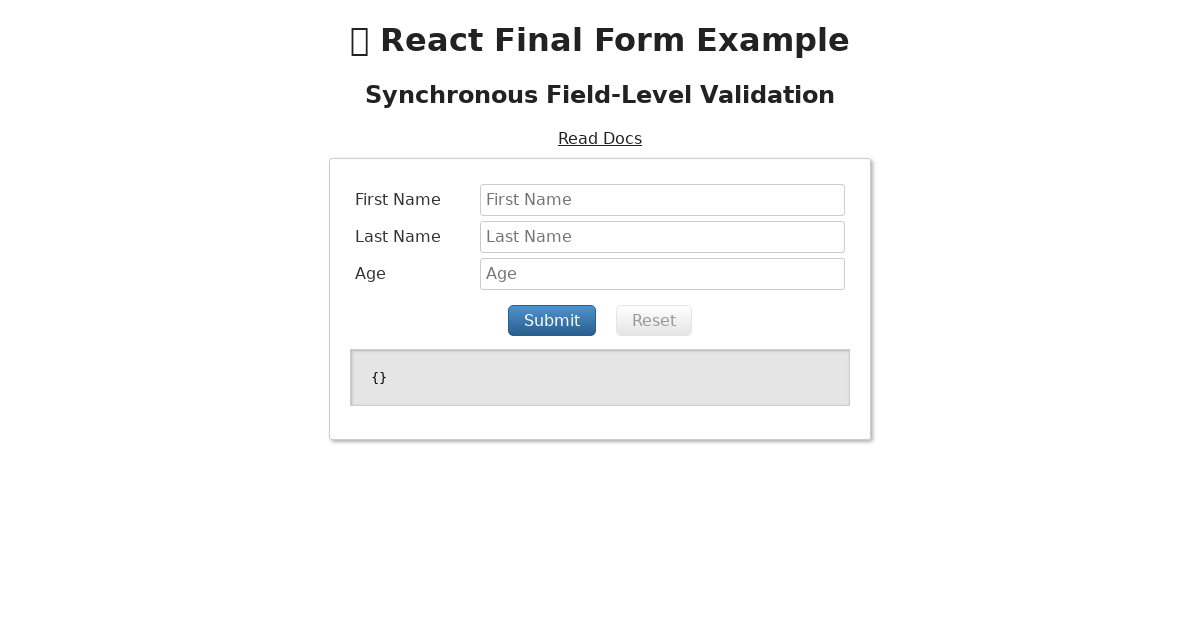Screen dimensions: 1200x630
Task: Click the Last Name field label
Action: (x=398, y=236)
